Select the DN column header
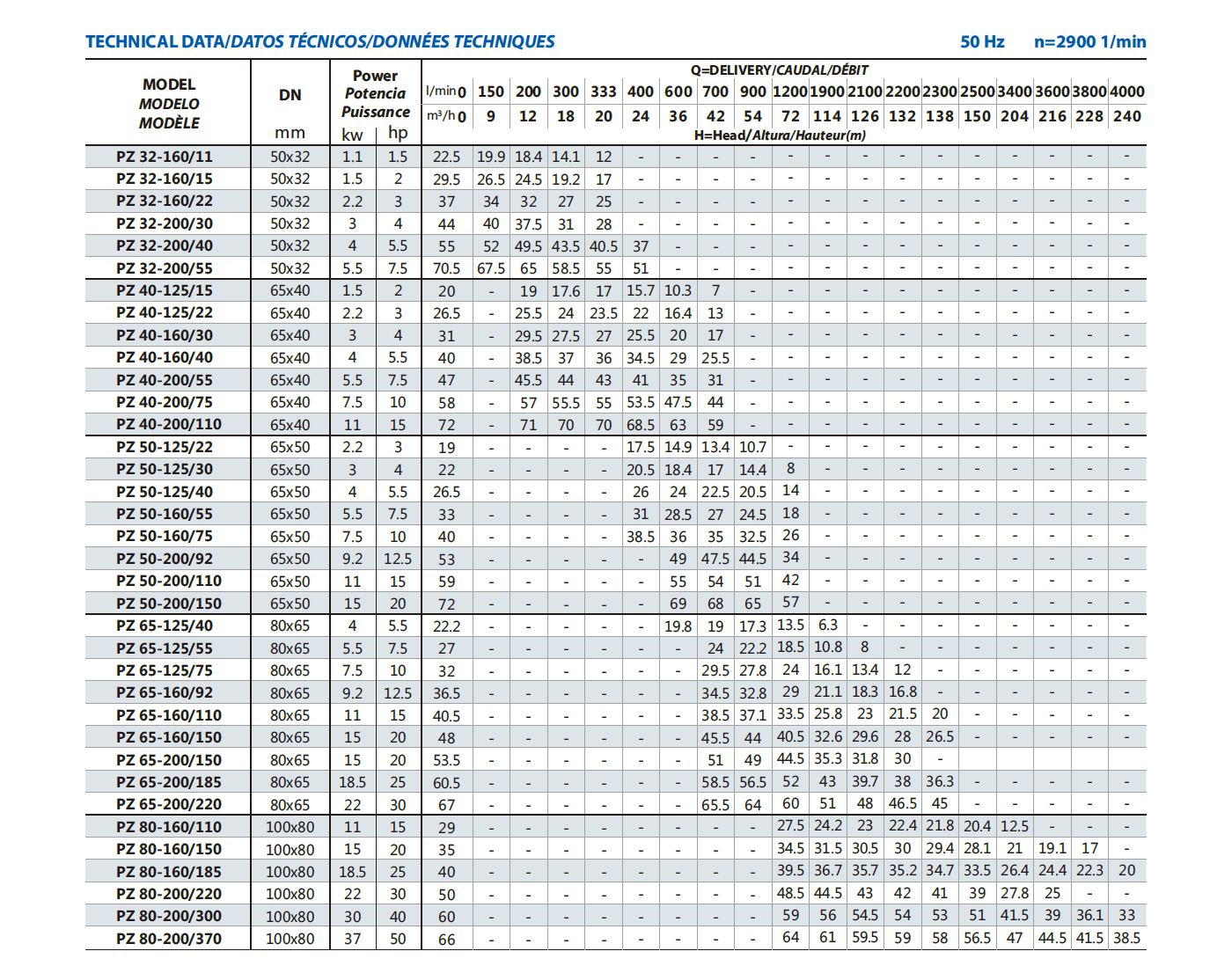This screenshot has width=1232, height=966. pos(290,95)
